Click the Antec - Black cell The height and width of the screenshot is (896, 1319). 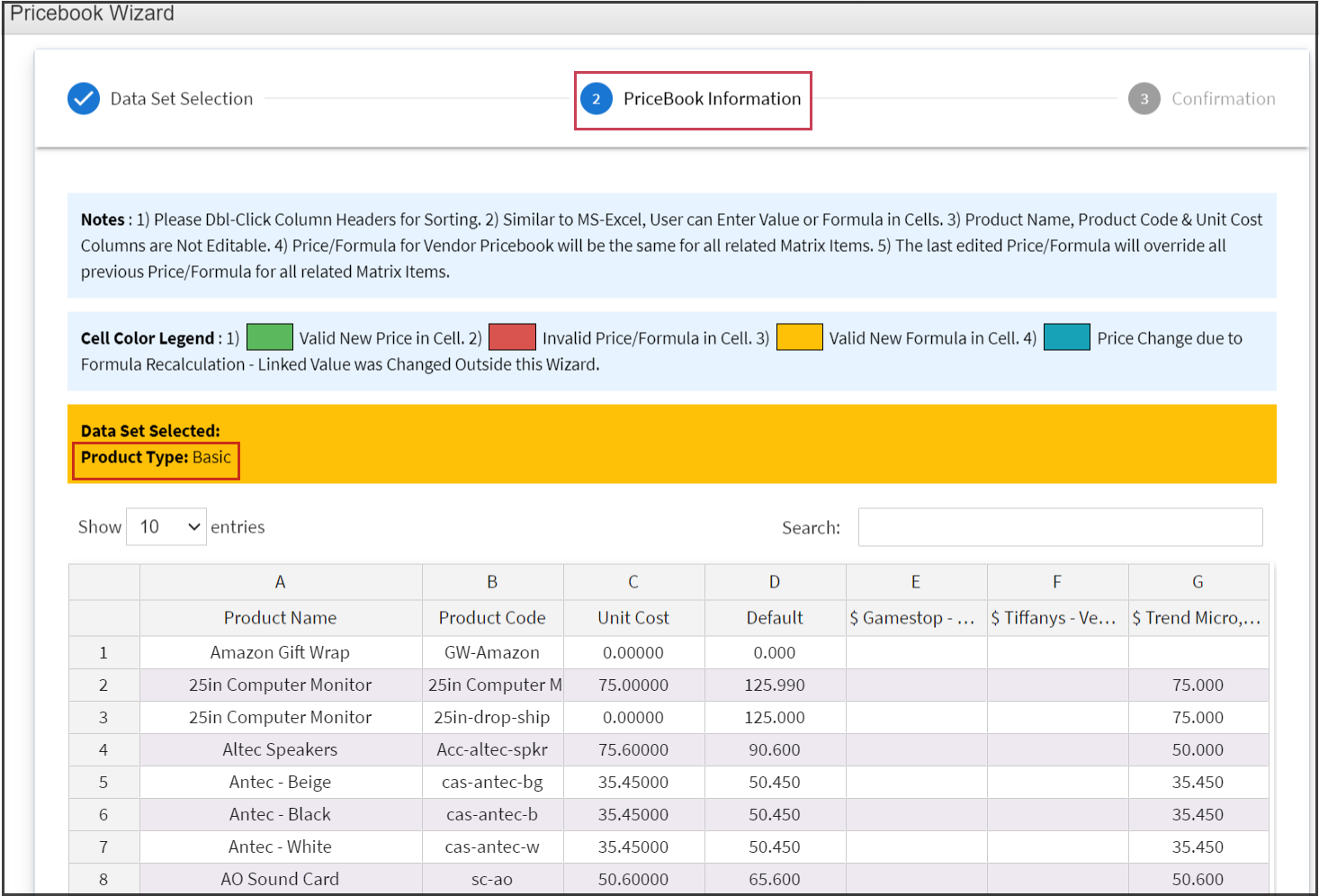pyautogui.click(x=281, y=815)
